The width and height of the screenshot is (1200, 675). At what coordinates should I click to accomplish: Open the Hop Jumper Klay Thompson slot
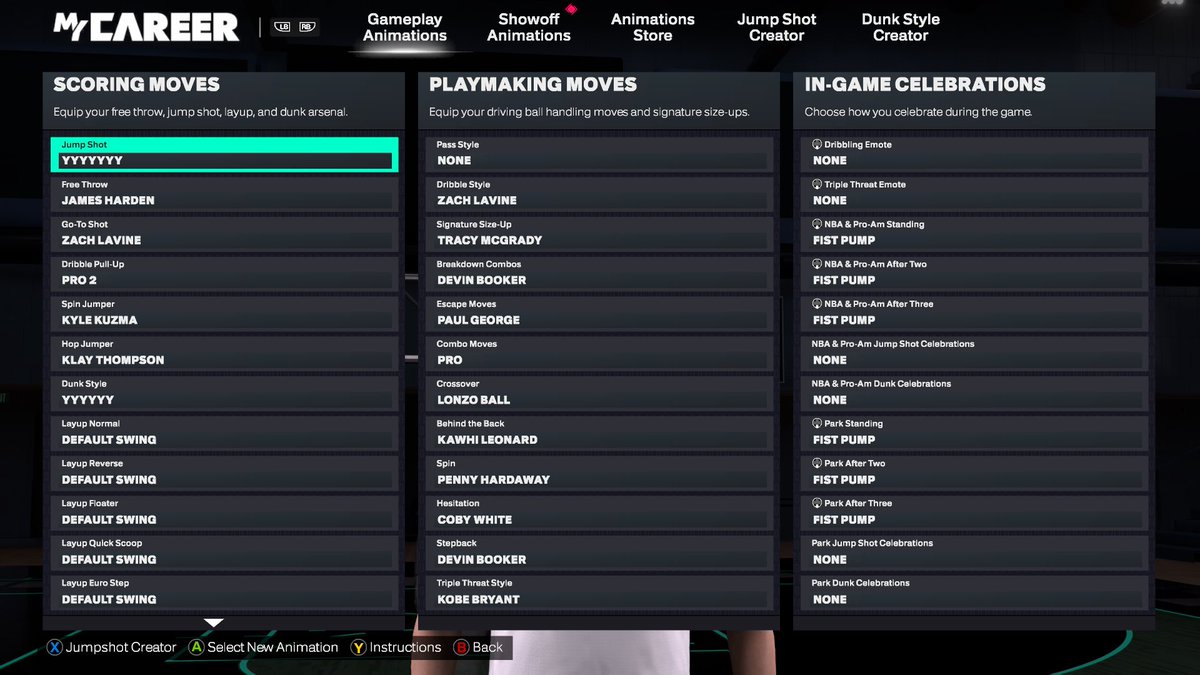pos(224,354)
